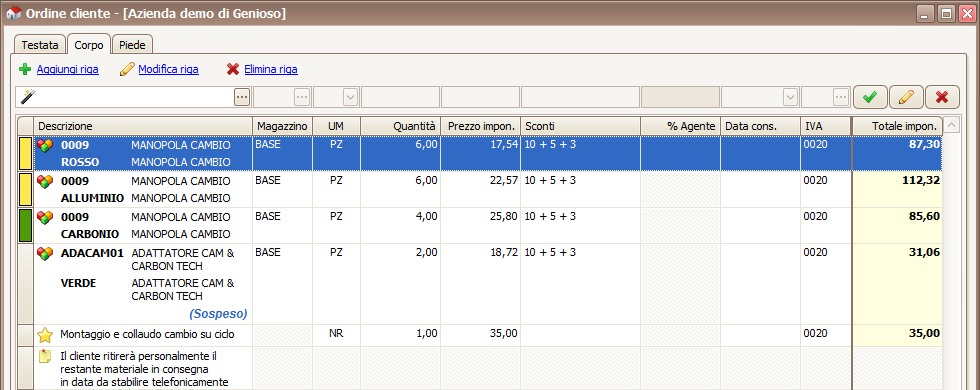Image resolution: width=980 pixels, height=390 pixels.
Task: Select the 31,06 total cell
Action: click(898, 284)
